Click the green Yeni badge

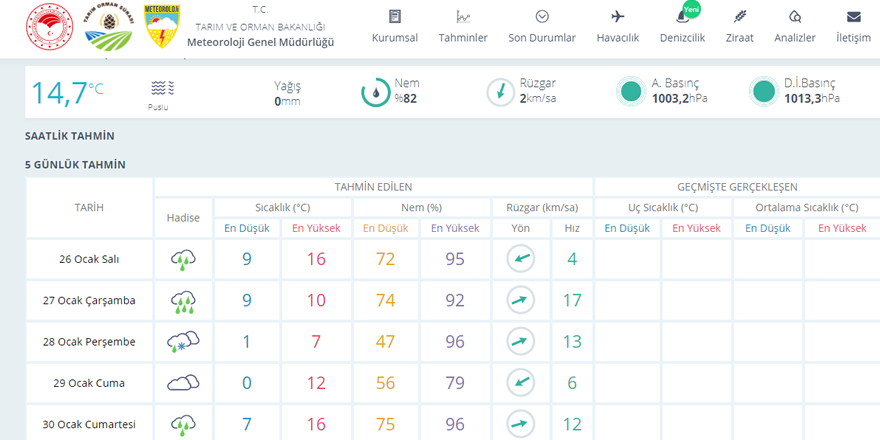point(691,10)
